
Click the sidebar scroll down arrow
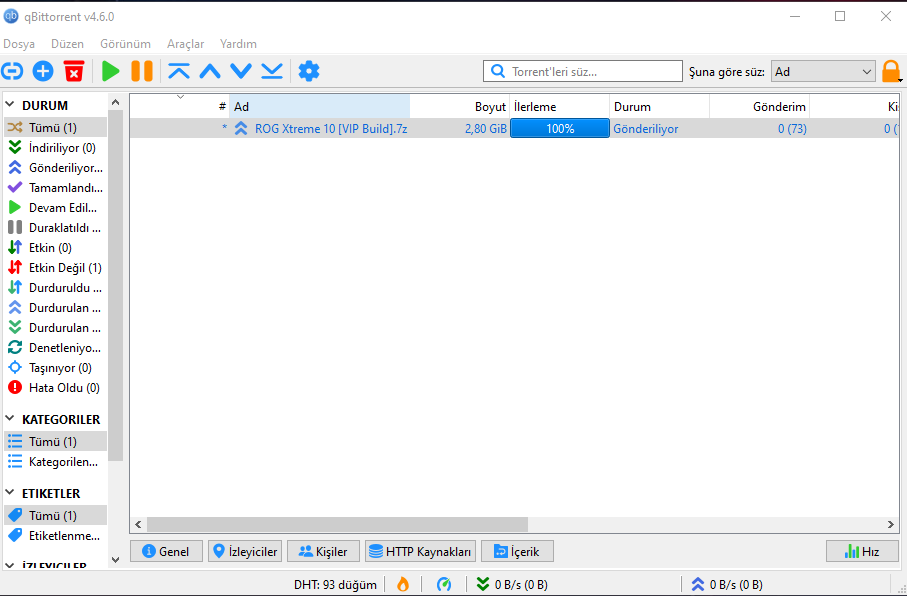[x=115, y=560]
